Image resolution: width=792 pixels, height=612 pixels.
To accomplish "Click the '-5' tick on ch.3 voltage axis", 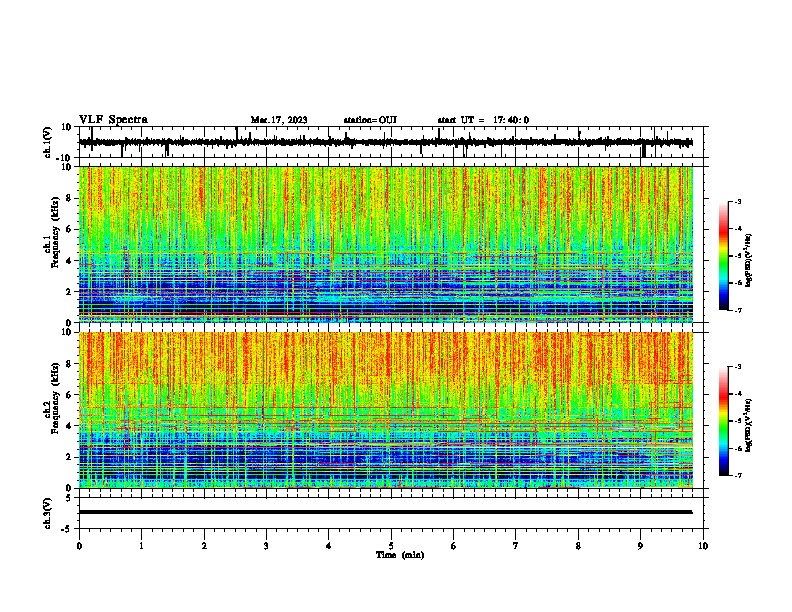I will coord(68,529).
